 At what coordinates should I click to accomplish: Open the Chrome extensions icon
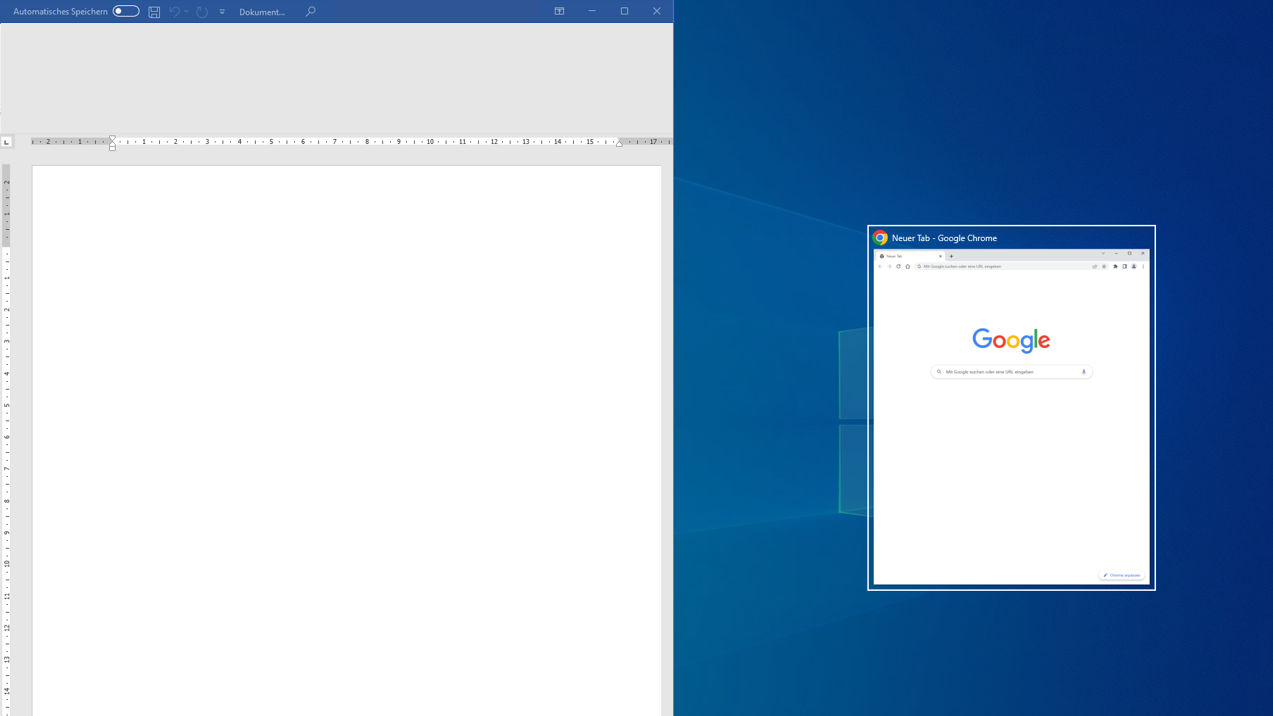[1115, 266]
